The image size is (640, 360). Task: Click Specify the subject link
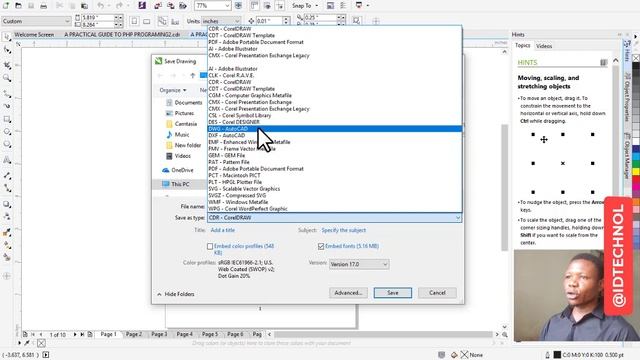pos(344,230)
